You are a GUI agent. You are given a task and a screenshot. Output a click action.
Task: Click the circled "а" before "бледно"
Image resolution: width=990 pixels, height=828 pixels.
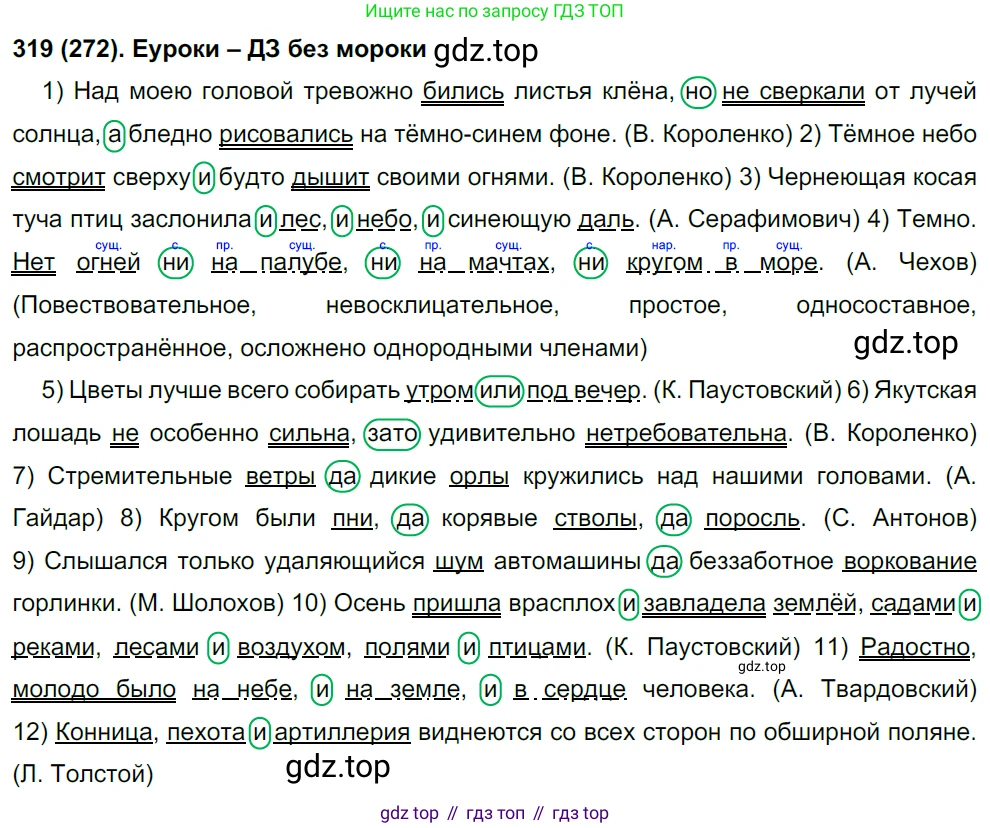tap(114, 135)
